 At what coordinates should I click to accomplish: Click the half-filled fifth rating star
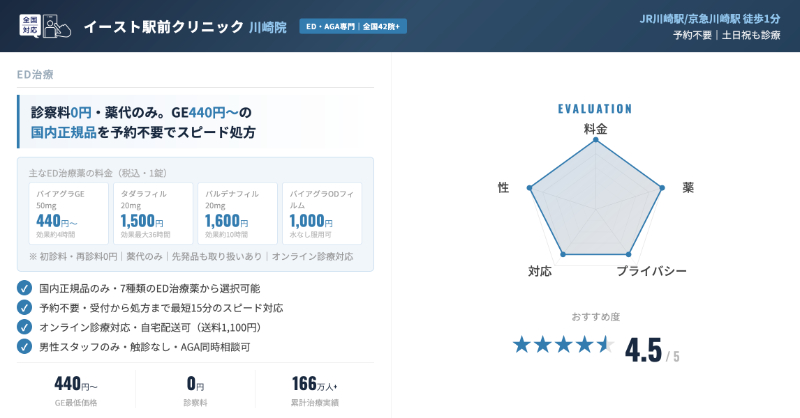[x=605, y=345]
